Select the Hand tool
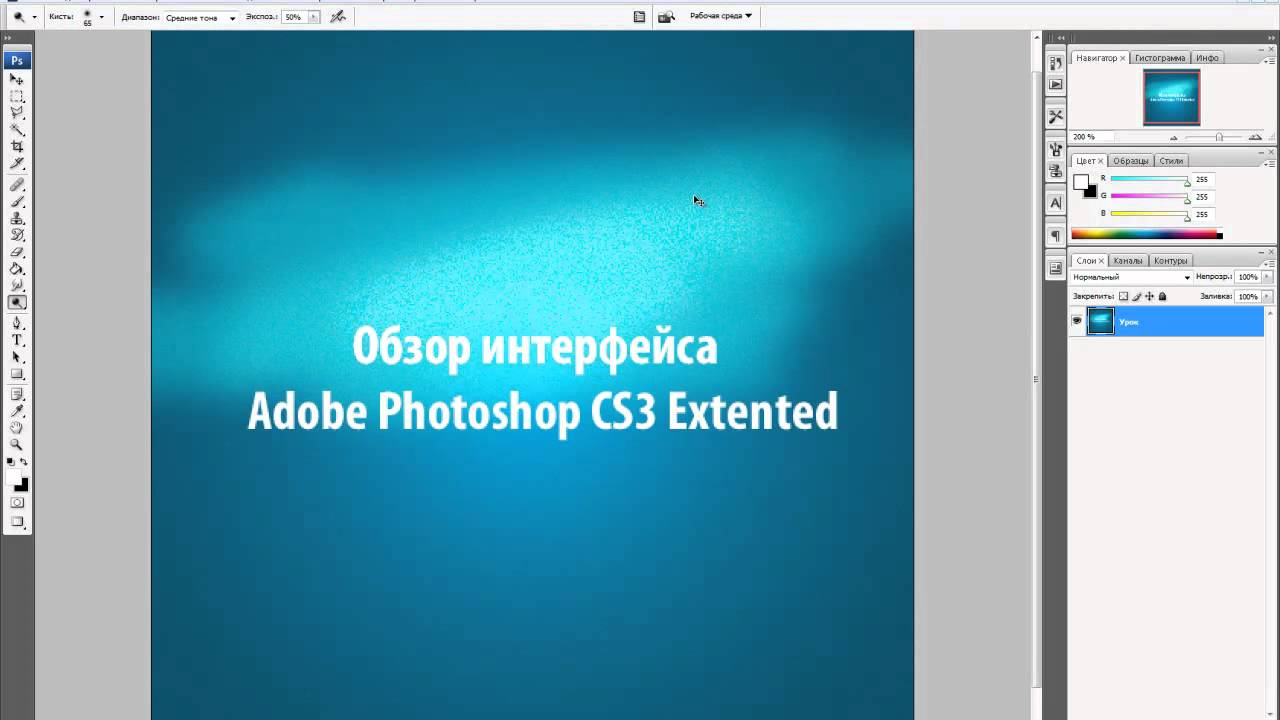 (x=17, y=428)
